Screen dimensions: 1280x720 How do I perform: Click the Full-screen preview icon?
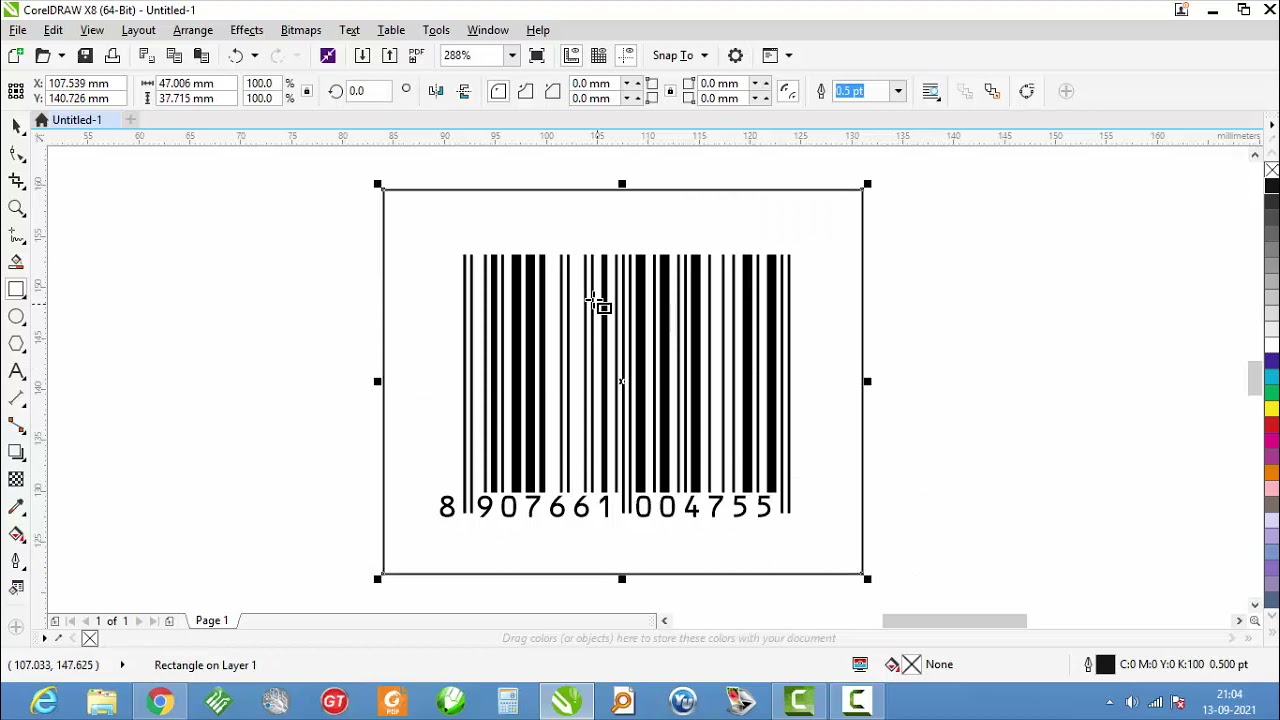tap(537, 55)
